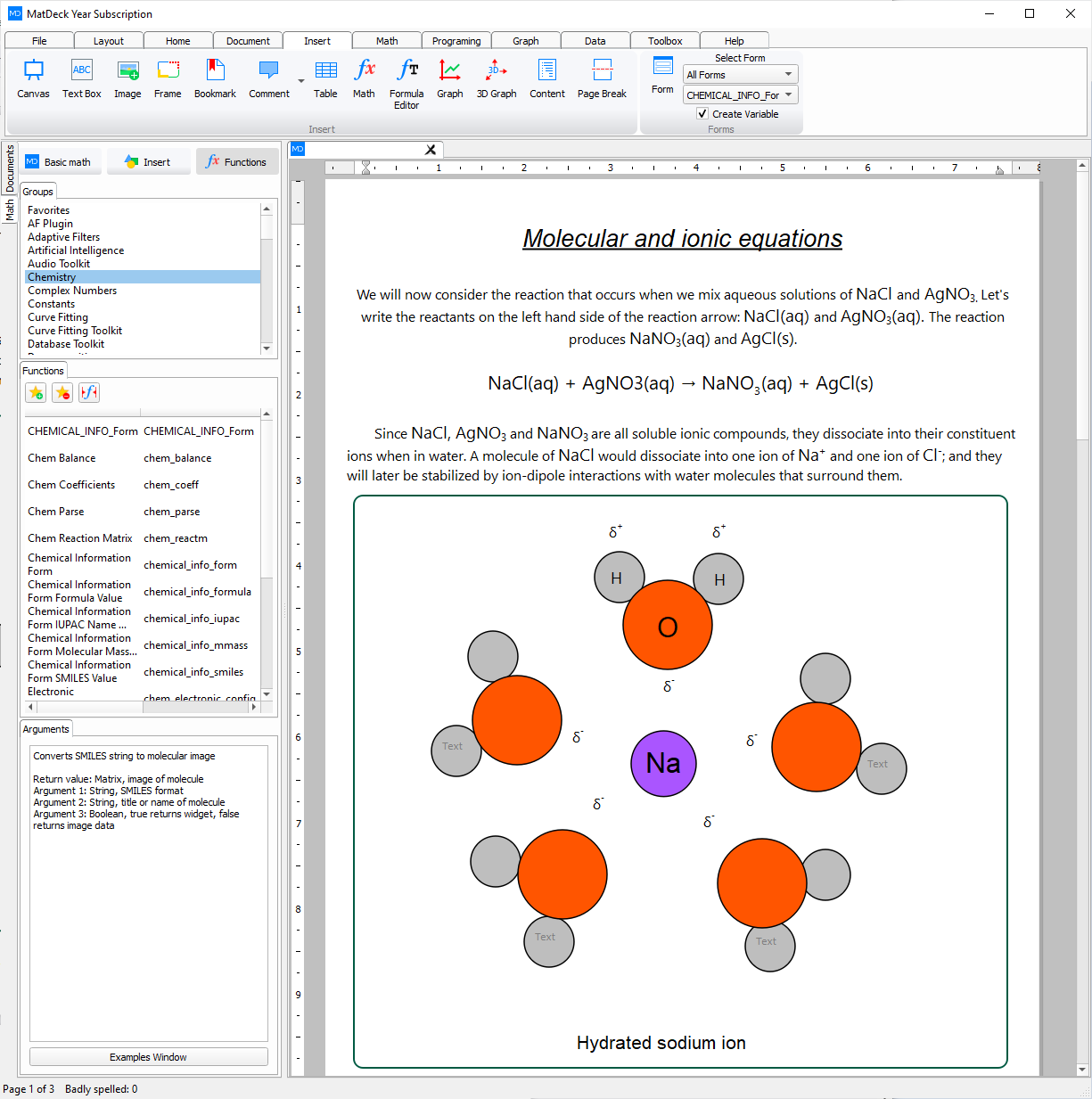
Task: Click the Functions list scroll-right arrow
Action: 254,707
